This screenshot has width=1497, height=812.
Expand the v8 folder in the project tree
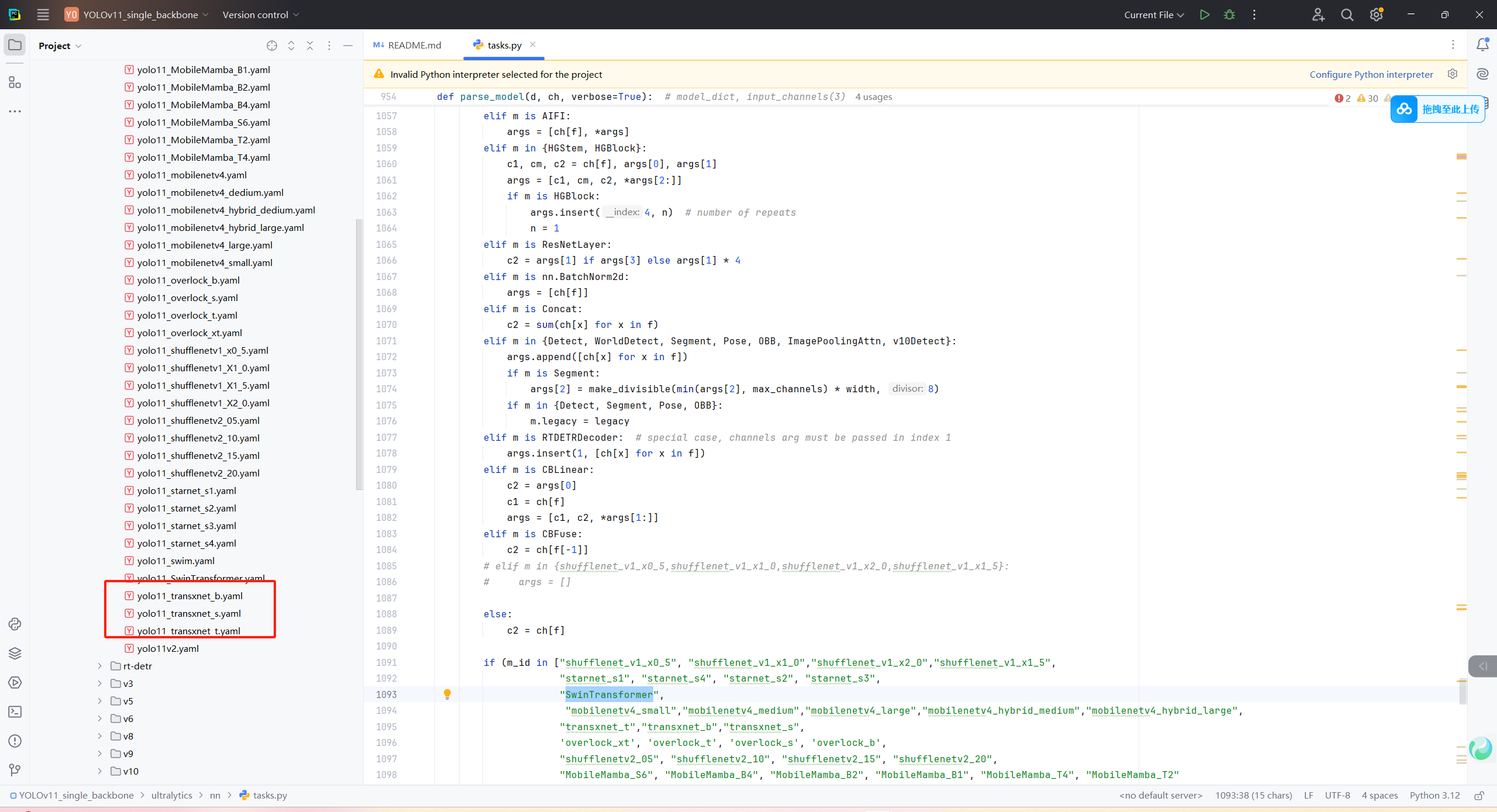[99, 736]
